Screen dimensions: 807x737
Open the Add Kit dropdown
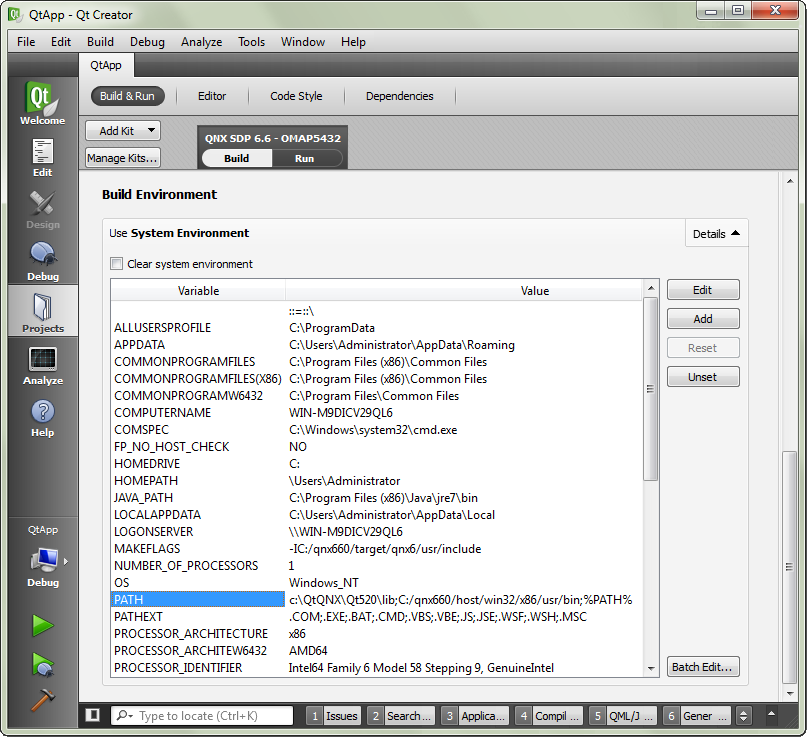pos(122,131)
